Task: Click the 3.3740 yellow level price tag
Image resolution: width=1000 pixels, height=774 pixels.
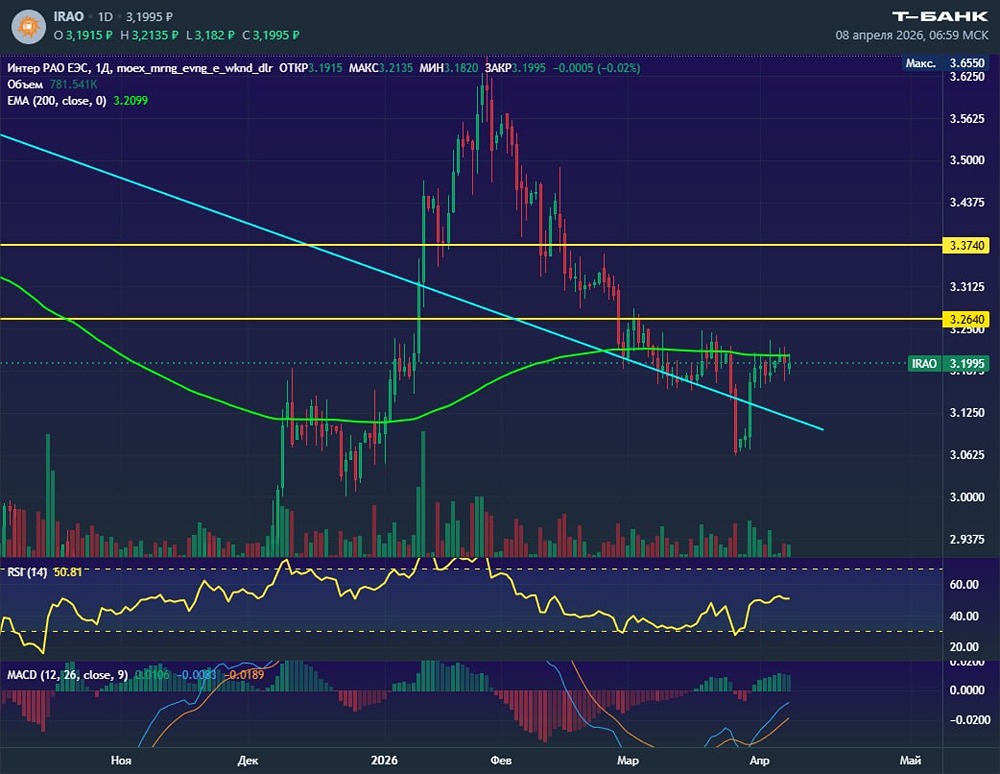Action: point(967,244)
